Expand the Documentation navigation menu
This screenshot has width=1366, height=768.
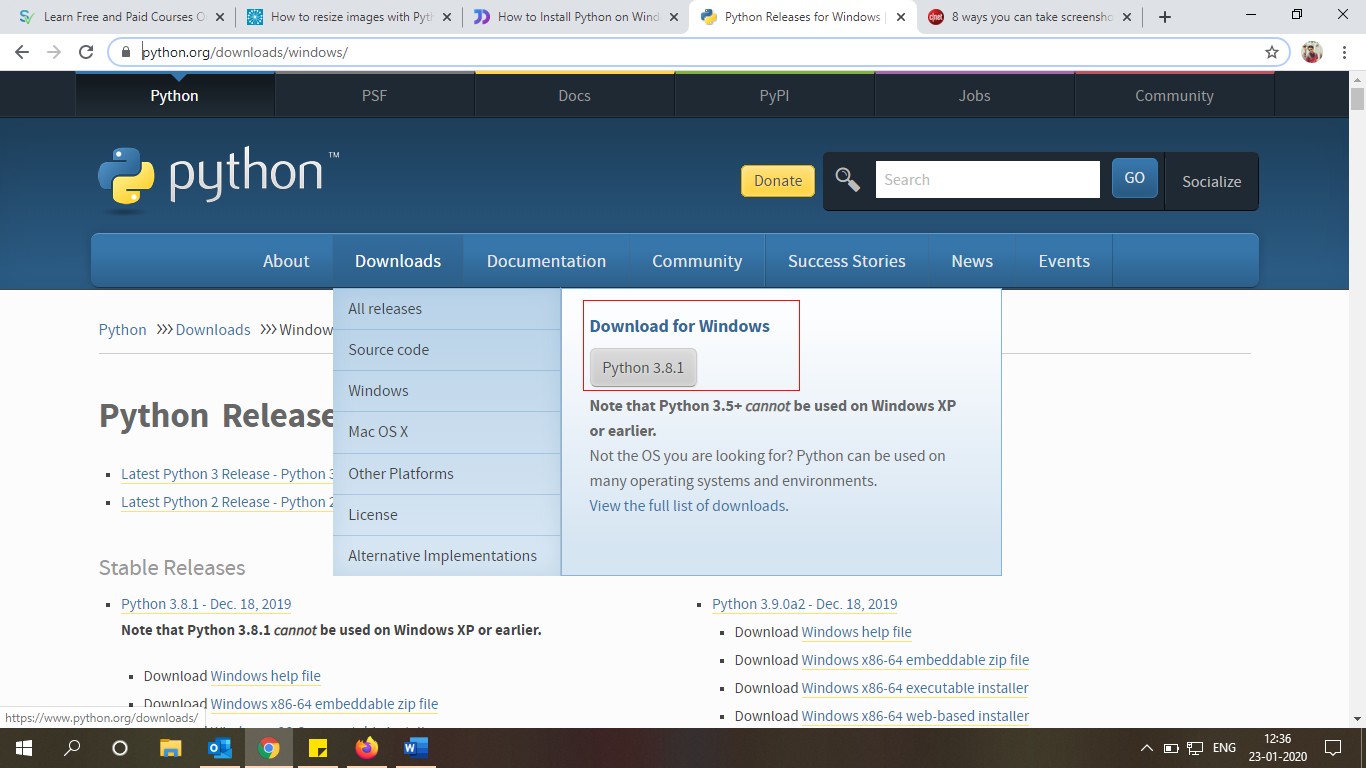pyautogui.click(x=546, y=261)
